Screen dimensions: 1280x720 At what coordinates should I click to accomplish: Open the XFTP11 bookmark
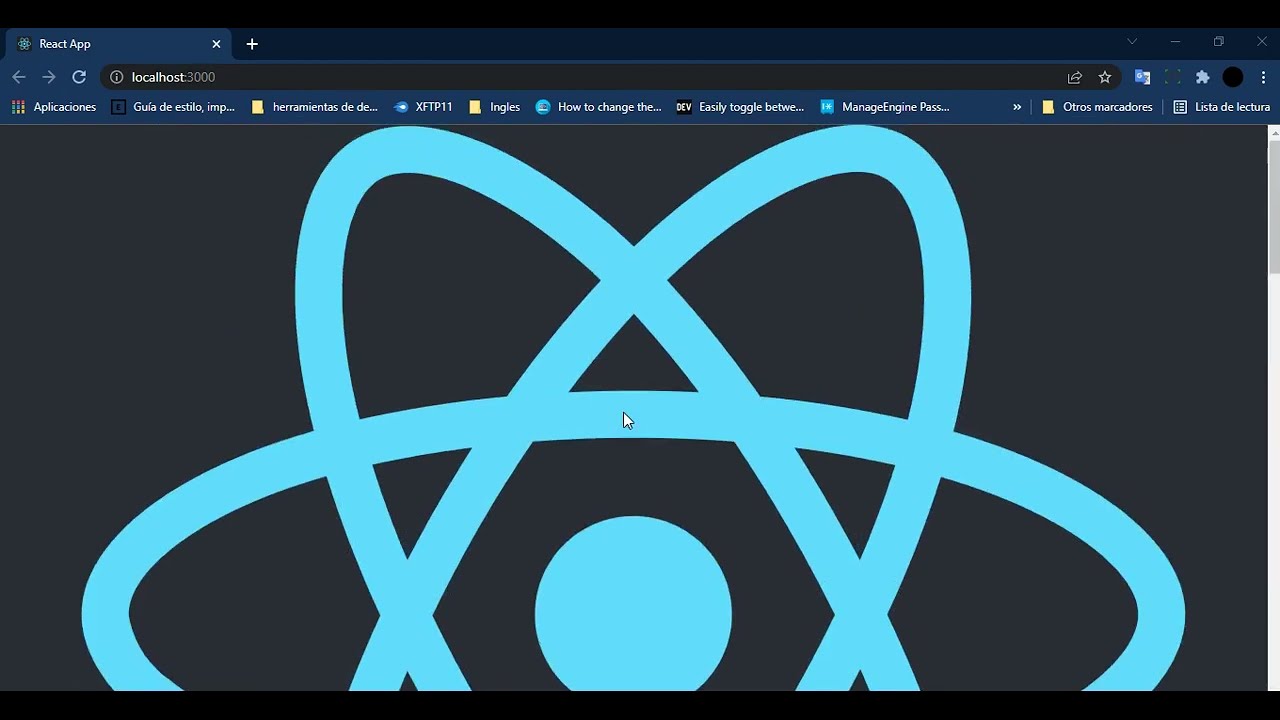coord(423,107)
